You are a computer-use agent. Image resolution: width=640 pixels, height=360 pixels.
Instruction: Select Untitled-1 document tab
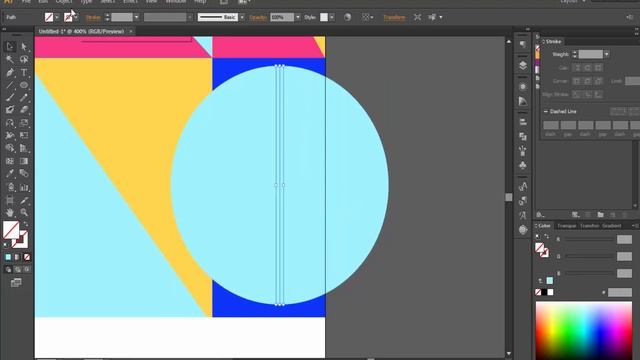click(x=81, y=31)
